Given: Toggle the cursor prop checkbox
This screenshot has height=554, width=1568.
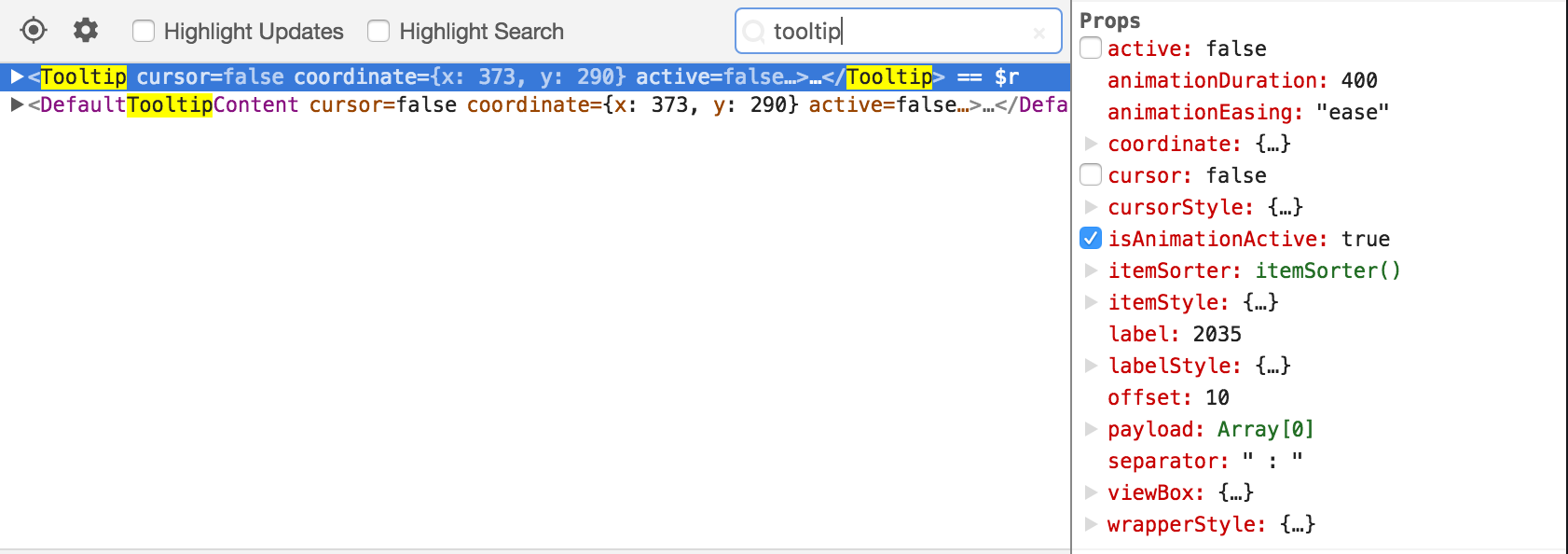Looking at the screenshot, I should (x=1091, y=174).
